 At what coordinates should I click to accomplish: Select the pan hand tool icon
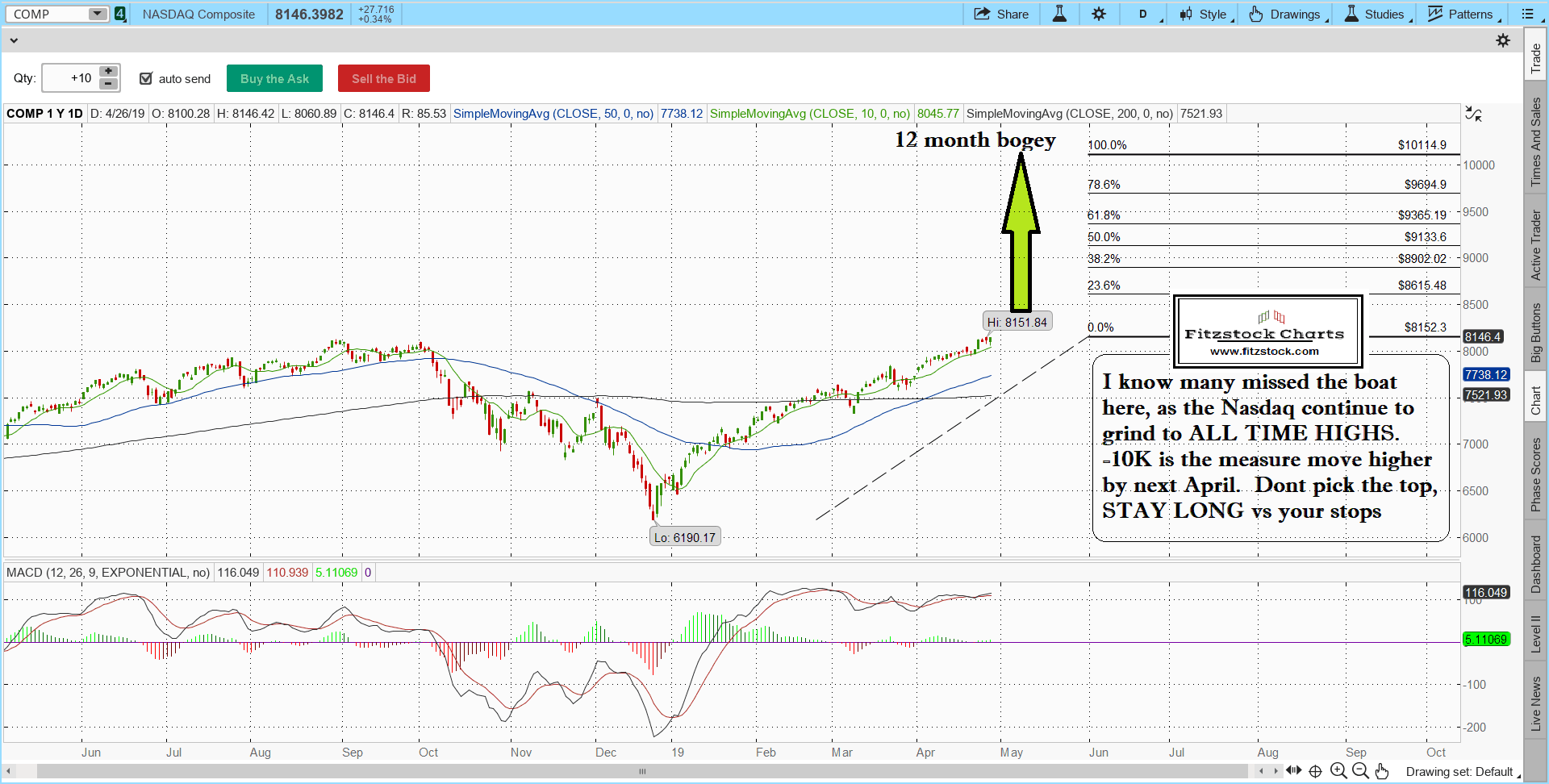pyautogui.click(x=1382, y=771)
